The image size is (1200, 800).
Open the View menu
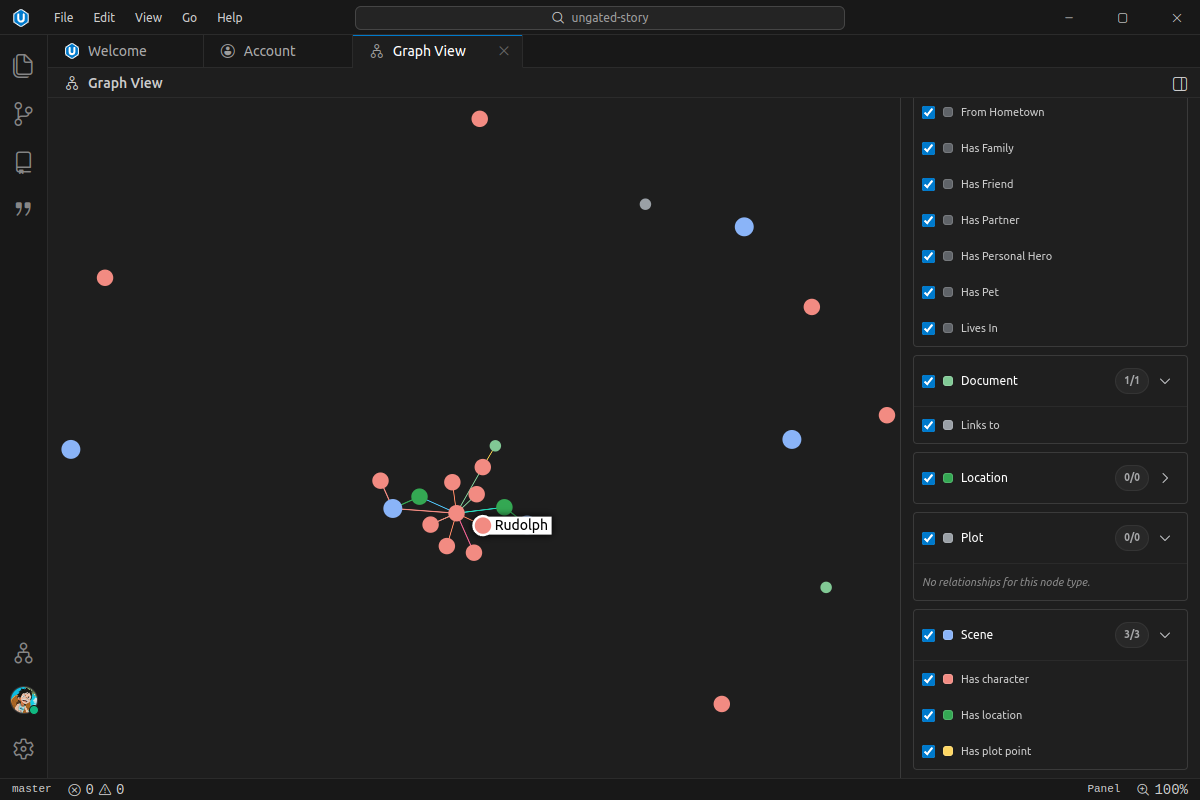(x=148, y=17)
